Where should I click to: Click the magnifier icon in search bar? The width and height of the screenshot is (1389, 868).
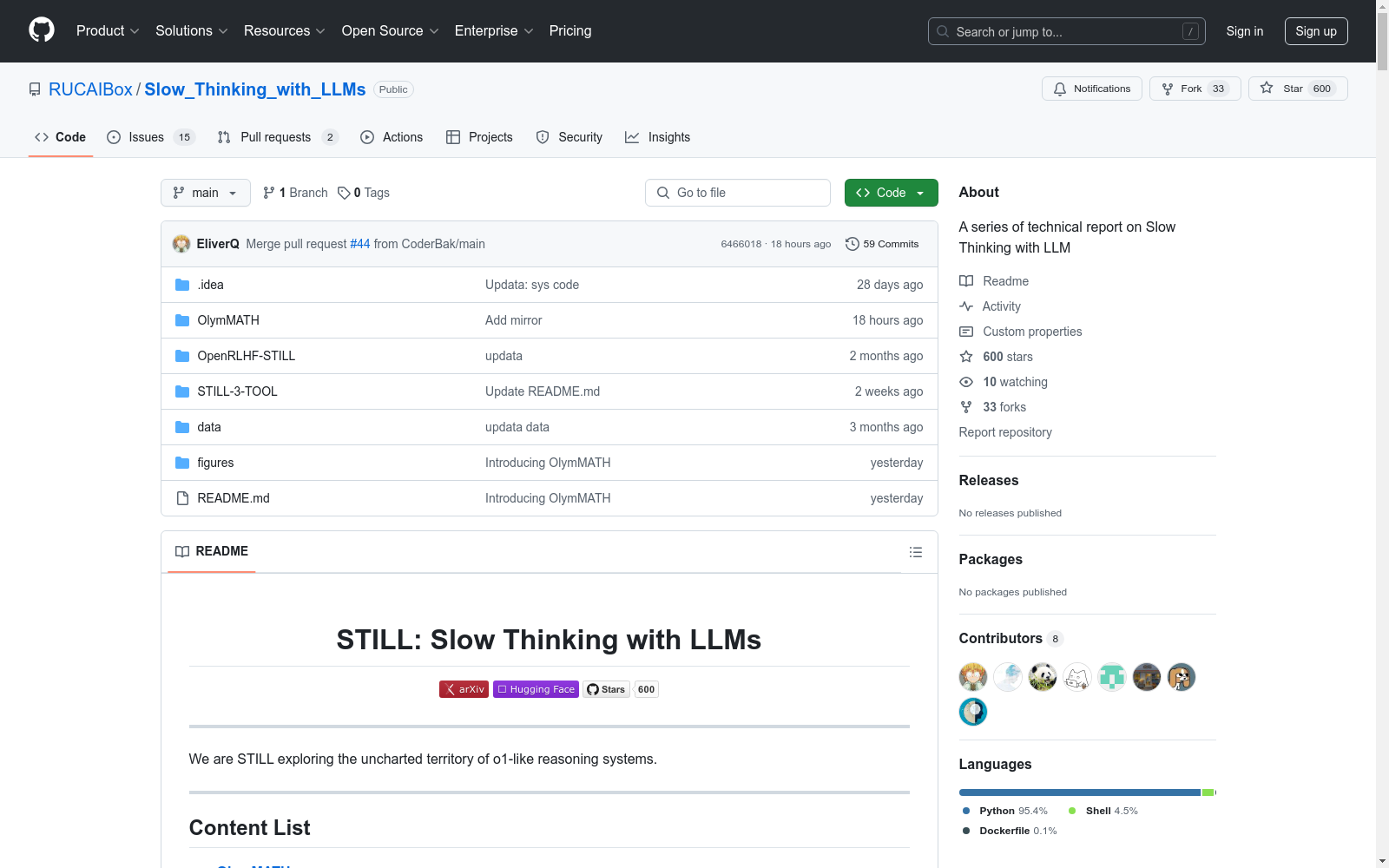click(943, 31)
